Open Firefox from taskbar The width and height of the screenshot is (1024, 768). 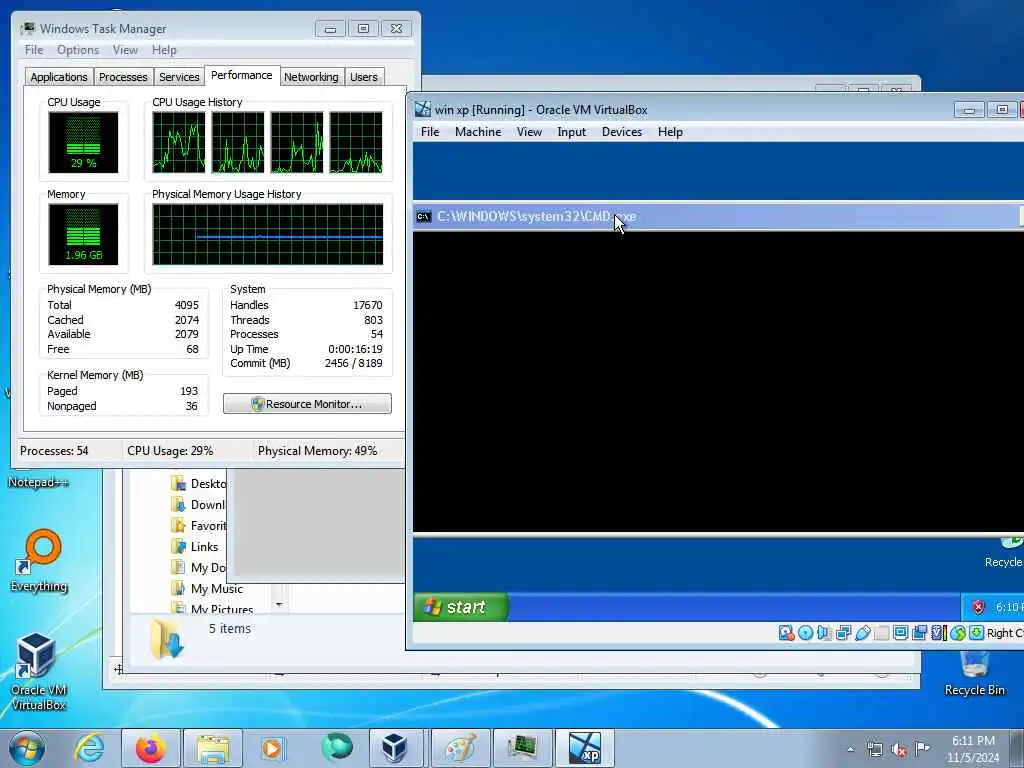click(151, 748)
